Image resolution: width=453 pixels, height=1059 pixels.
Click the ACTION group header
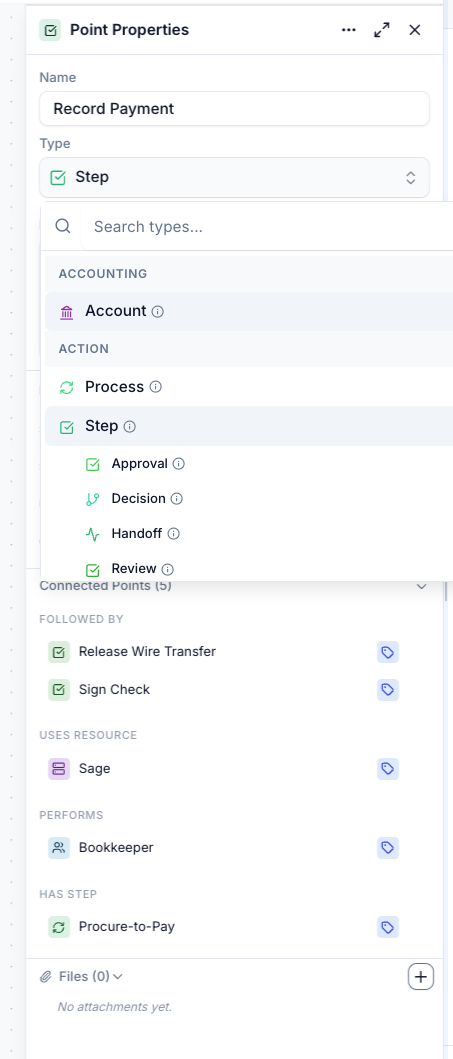[x=84, y=349]
